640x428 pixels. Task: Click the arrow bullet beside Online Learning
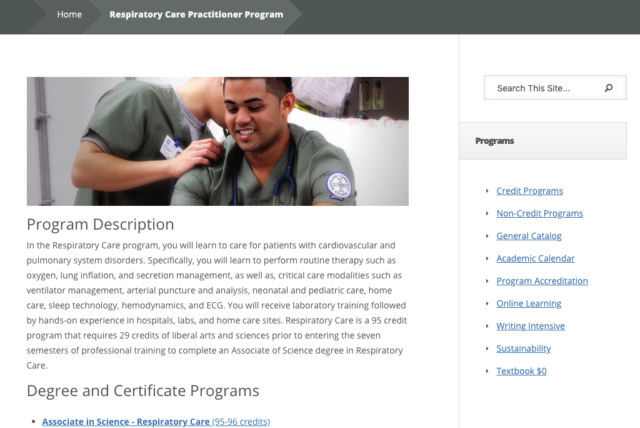click(487, 303)
